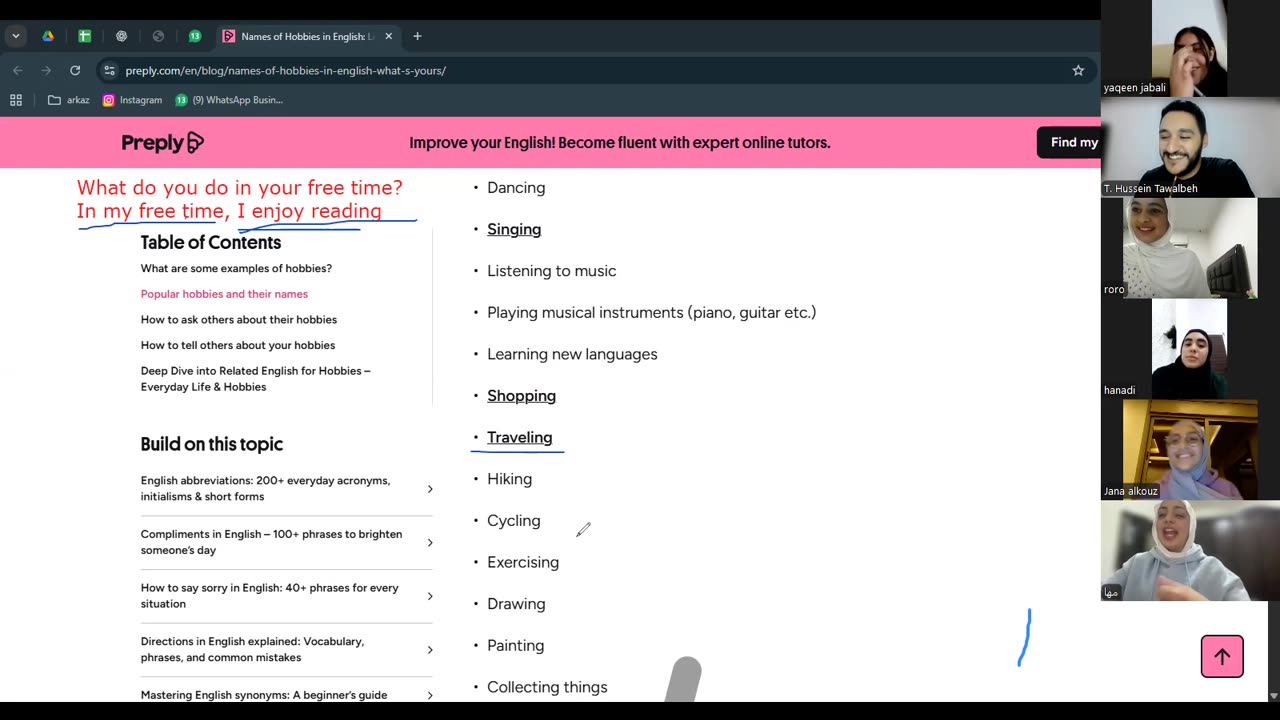Switch to the grey globe tab
The width and height of the screenshot is (1280, 720).
click(x=158, y=36)
